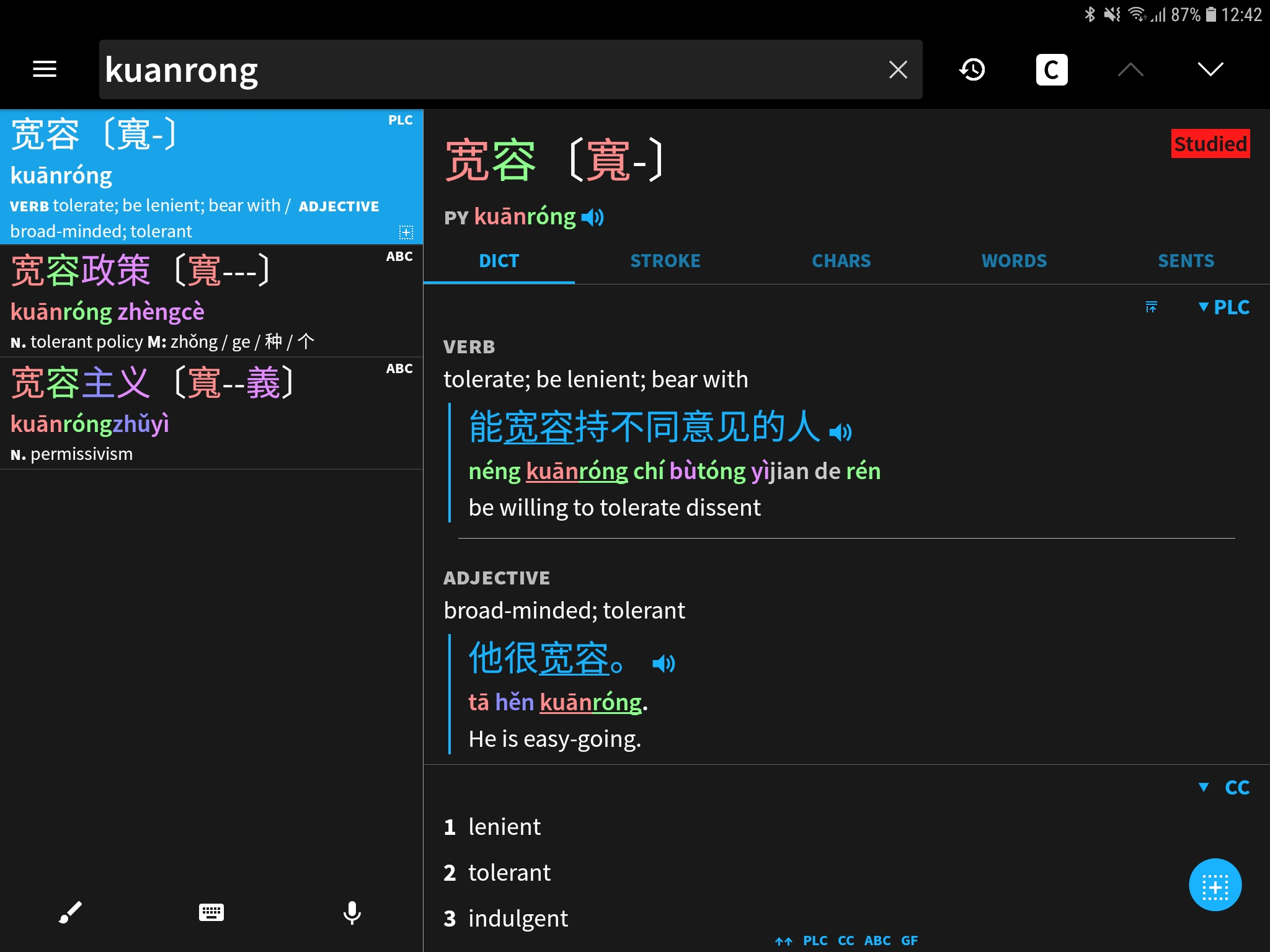The height and width of the screenshot is (952, 1270).
Task: Select the 宽容 kuānróng PLC result
Action: point(211,177)
